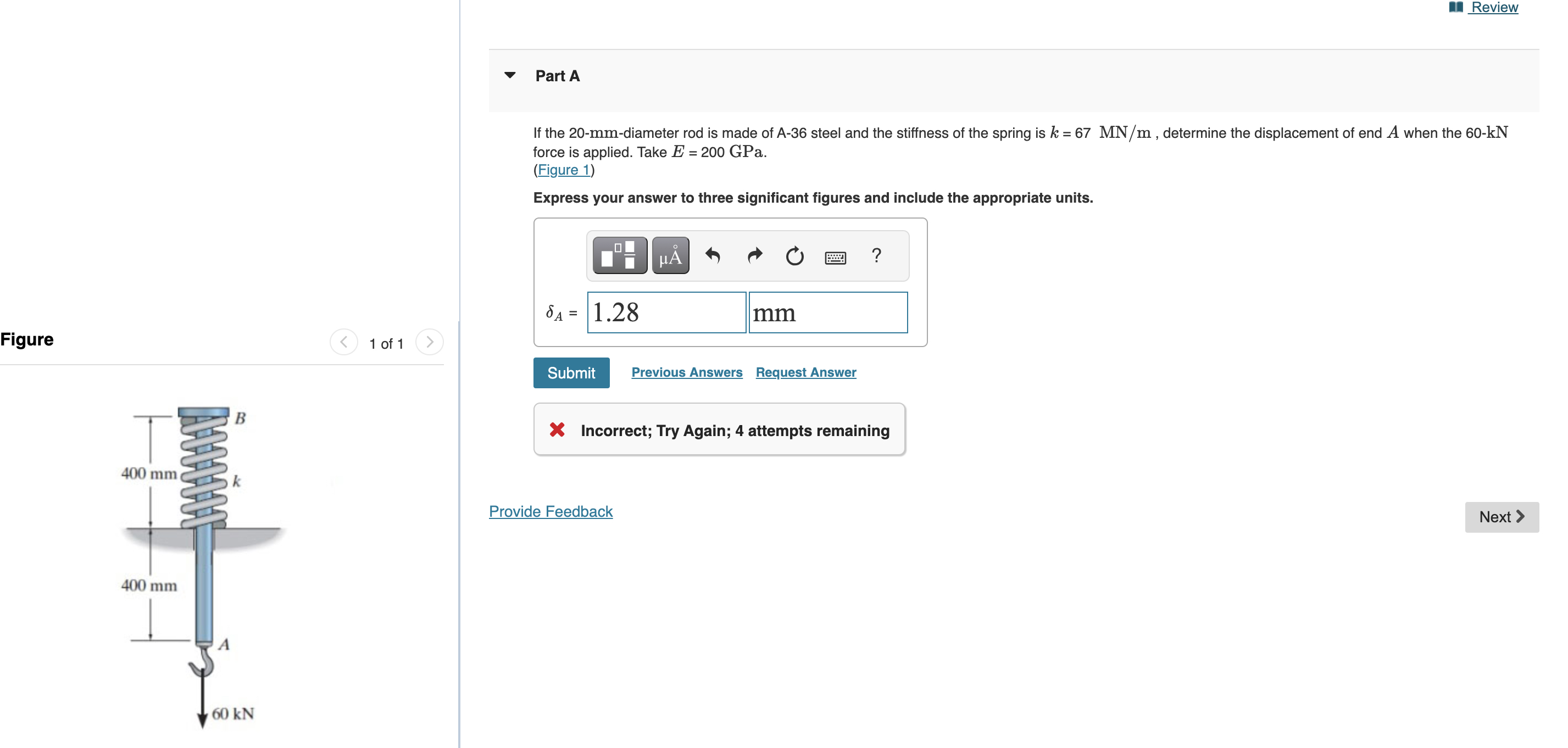This screenshot has height=748, width=1568.
Task: Go to next figure arrow
Action: point(430,342)
